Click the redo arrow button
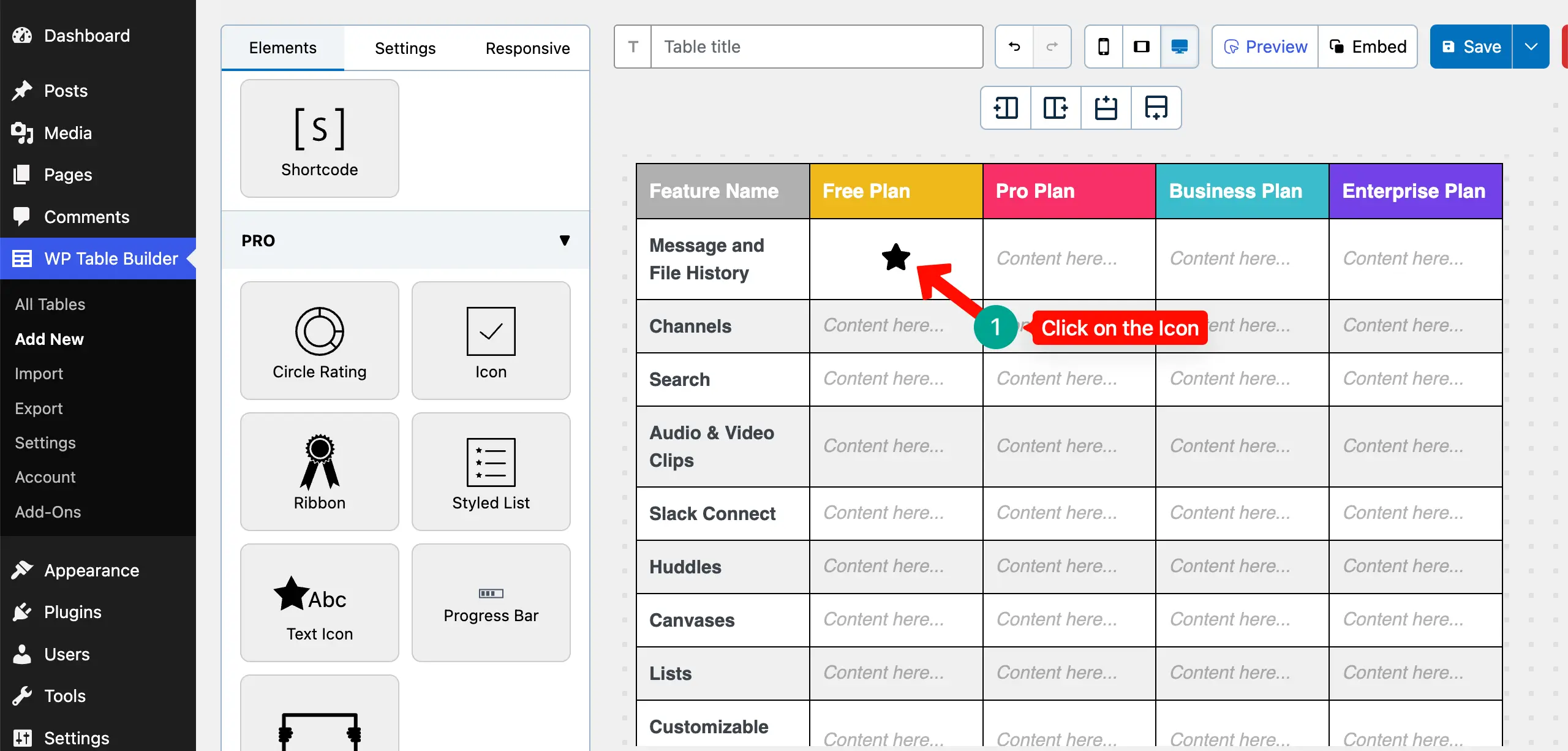 [1052, 47]
